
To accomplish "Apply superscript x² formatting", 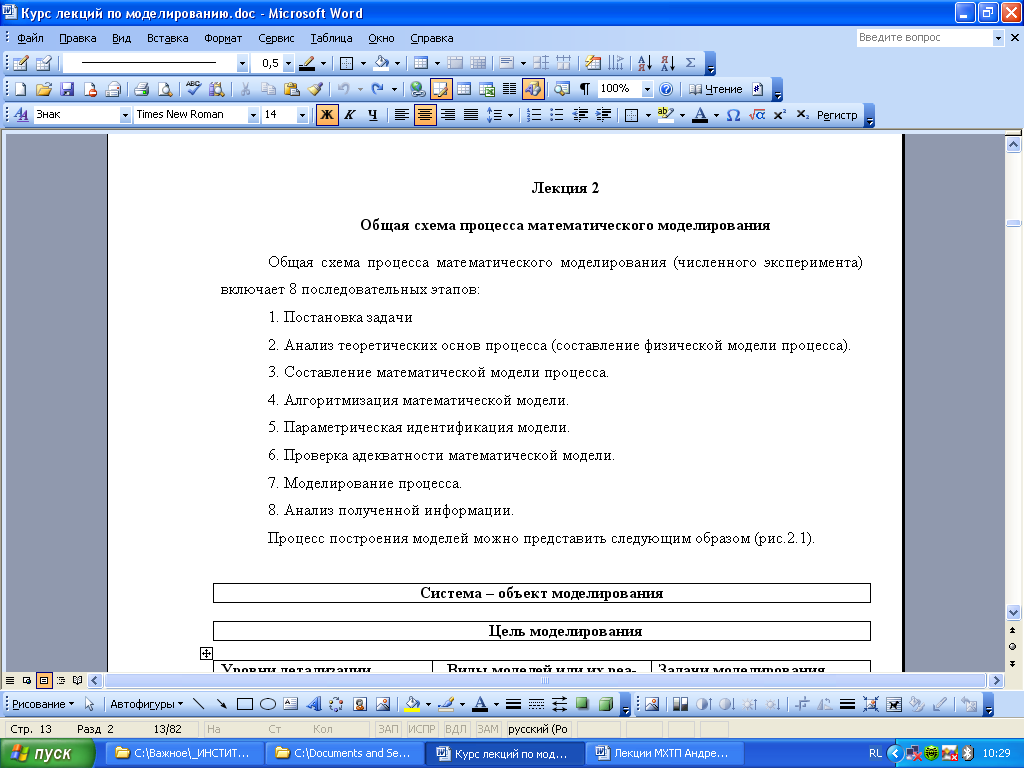I will click(x=779, y=115).
